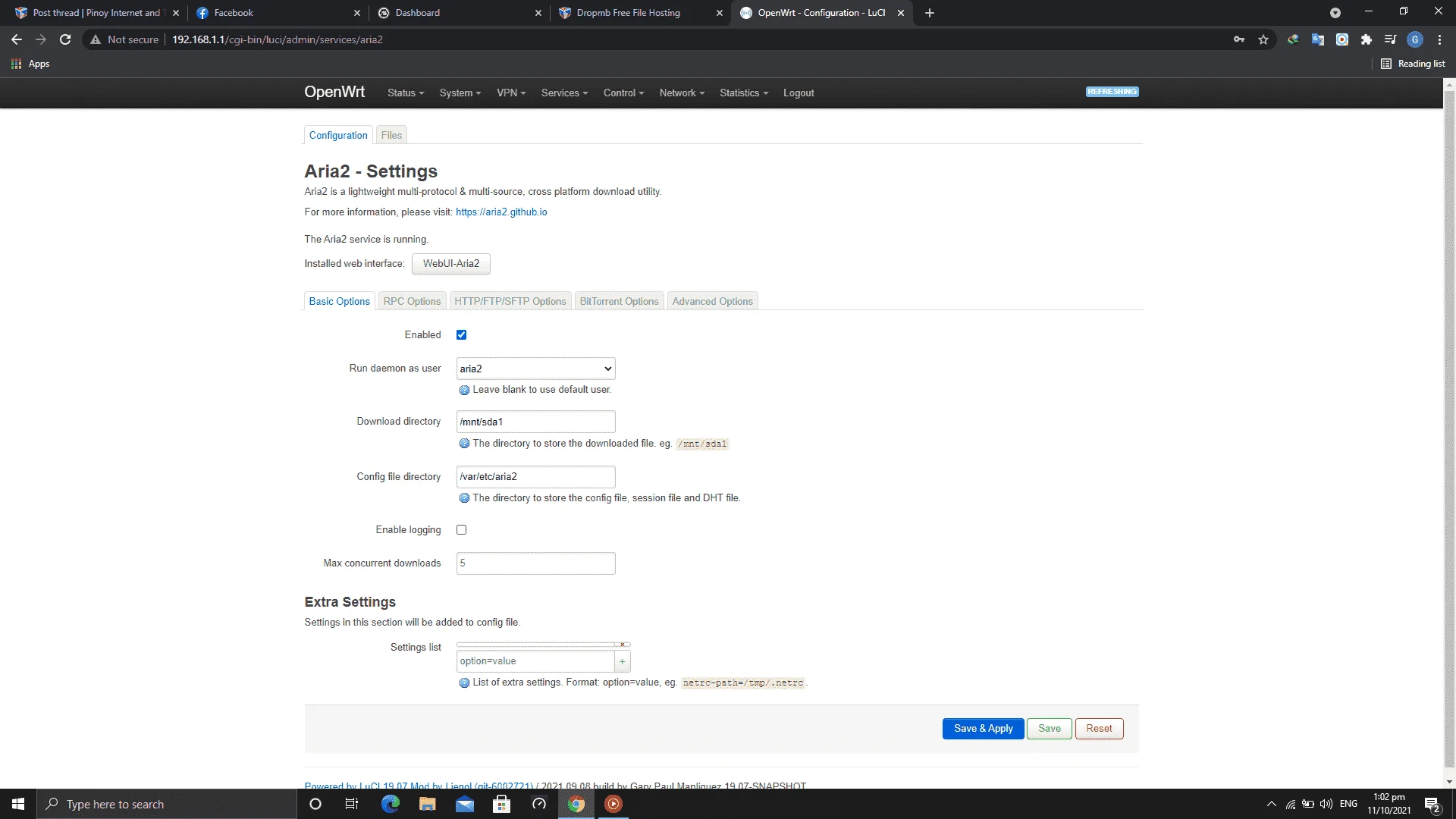Open the Chrome three-dot menu
1456x819 pixels.
(x=1439, y=39)
